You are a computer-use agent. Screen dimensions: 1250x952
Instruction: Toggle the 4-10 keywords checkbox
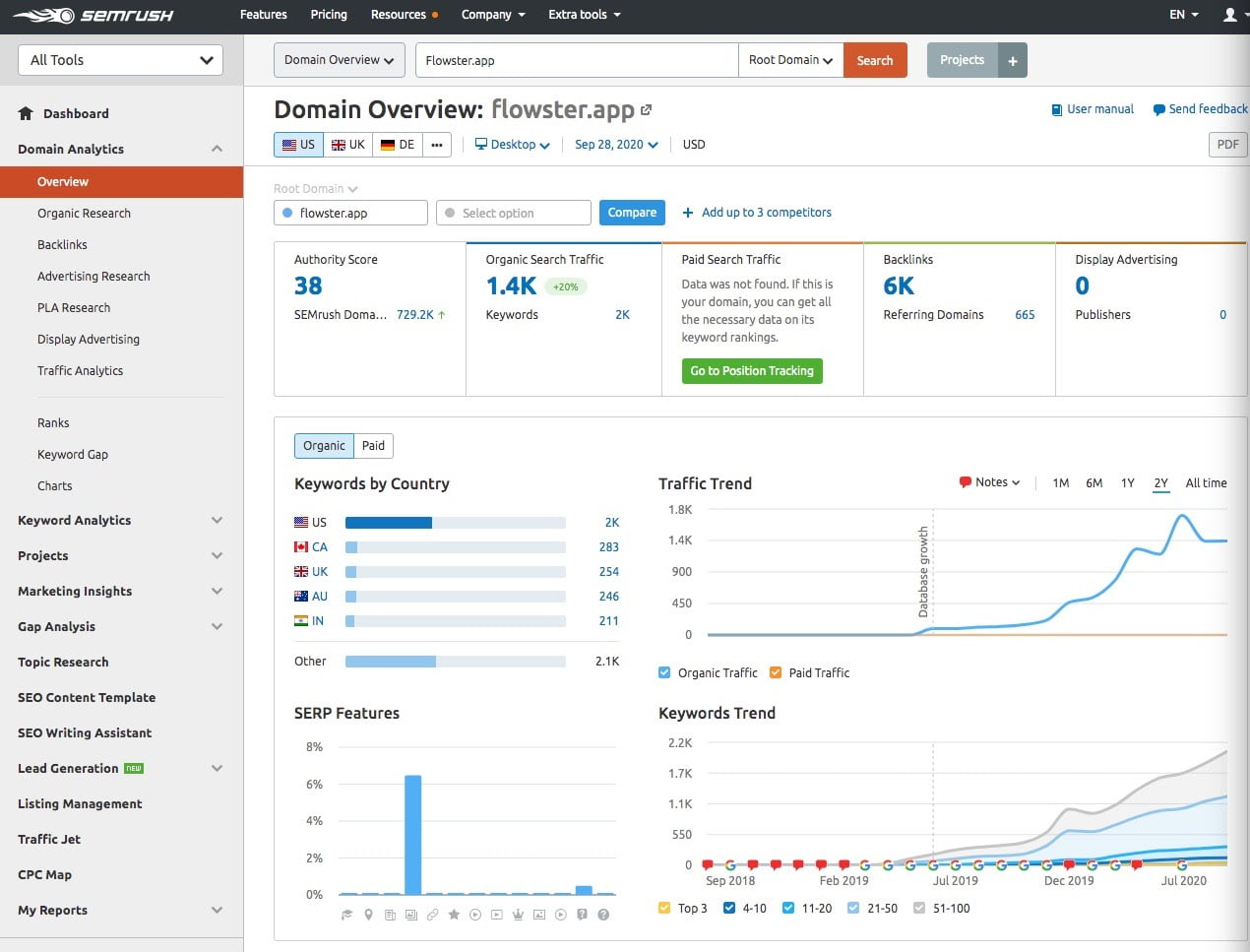tap(729, 908)
